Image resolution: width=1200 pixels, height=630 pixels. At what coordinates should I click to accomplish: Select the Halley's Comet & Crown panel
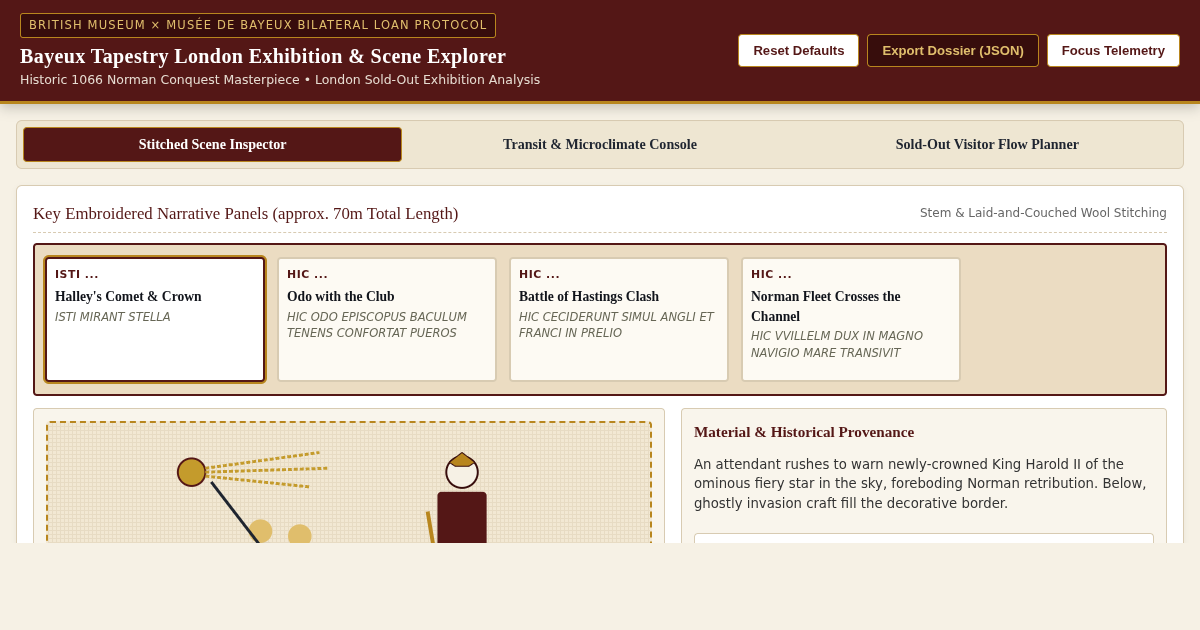155,320
